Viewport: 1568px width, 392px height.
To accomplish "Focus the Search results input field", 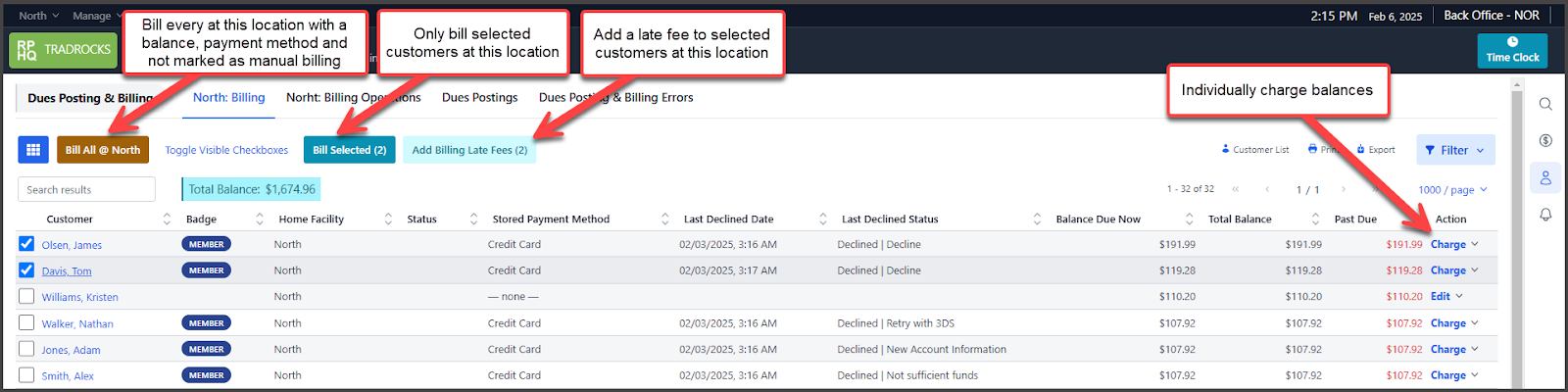I will coord(86,189).
